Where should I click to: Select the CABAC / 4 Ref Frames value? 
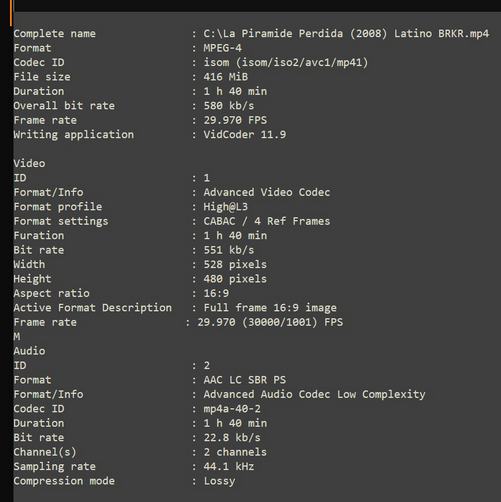[267, 221]
